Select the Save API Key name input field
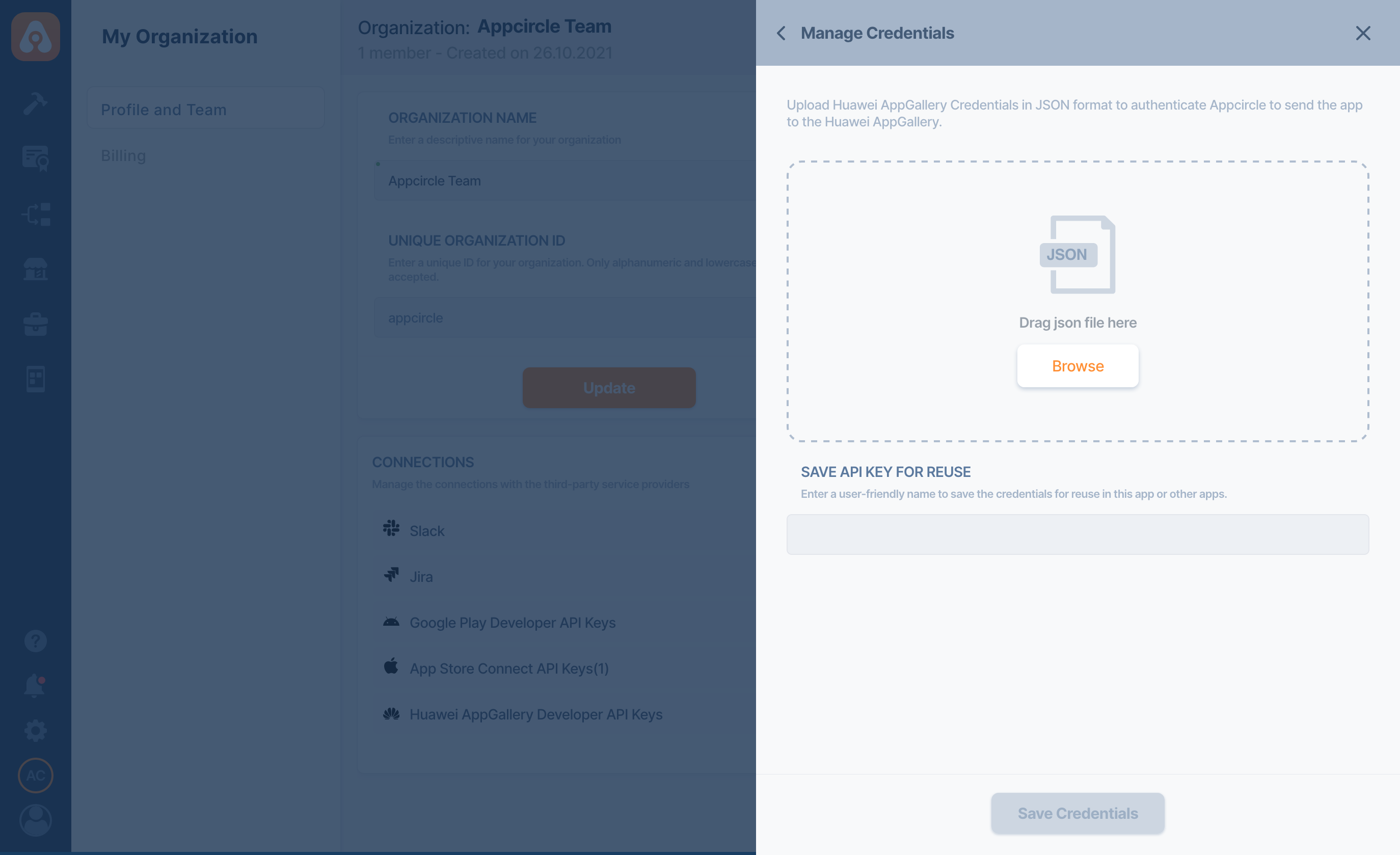The height and width of the screenshot is (855, 1400). [1078, 534]
